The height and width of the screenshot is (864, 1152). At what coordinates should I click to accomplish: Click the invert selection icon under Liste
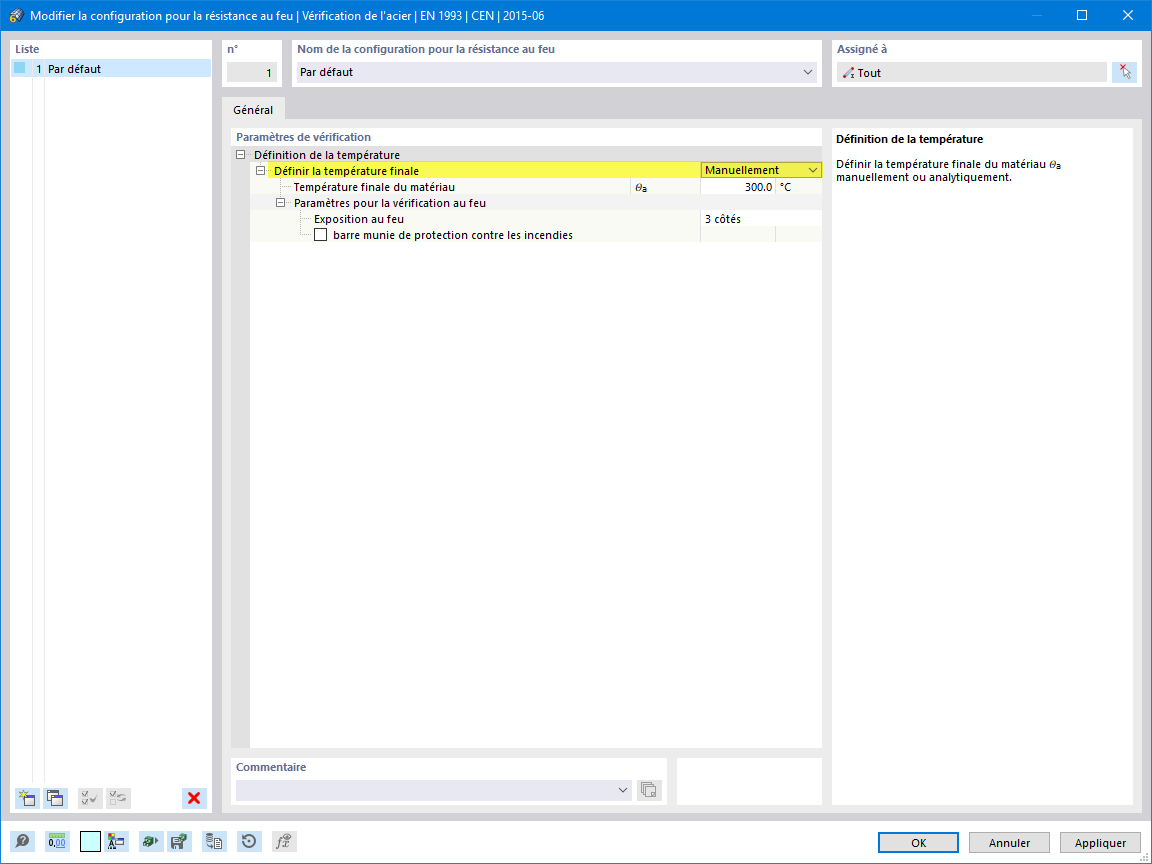tap(118, 798)
